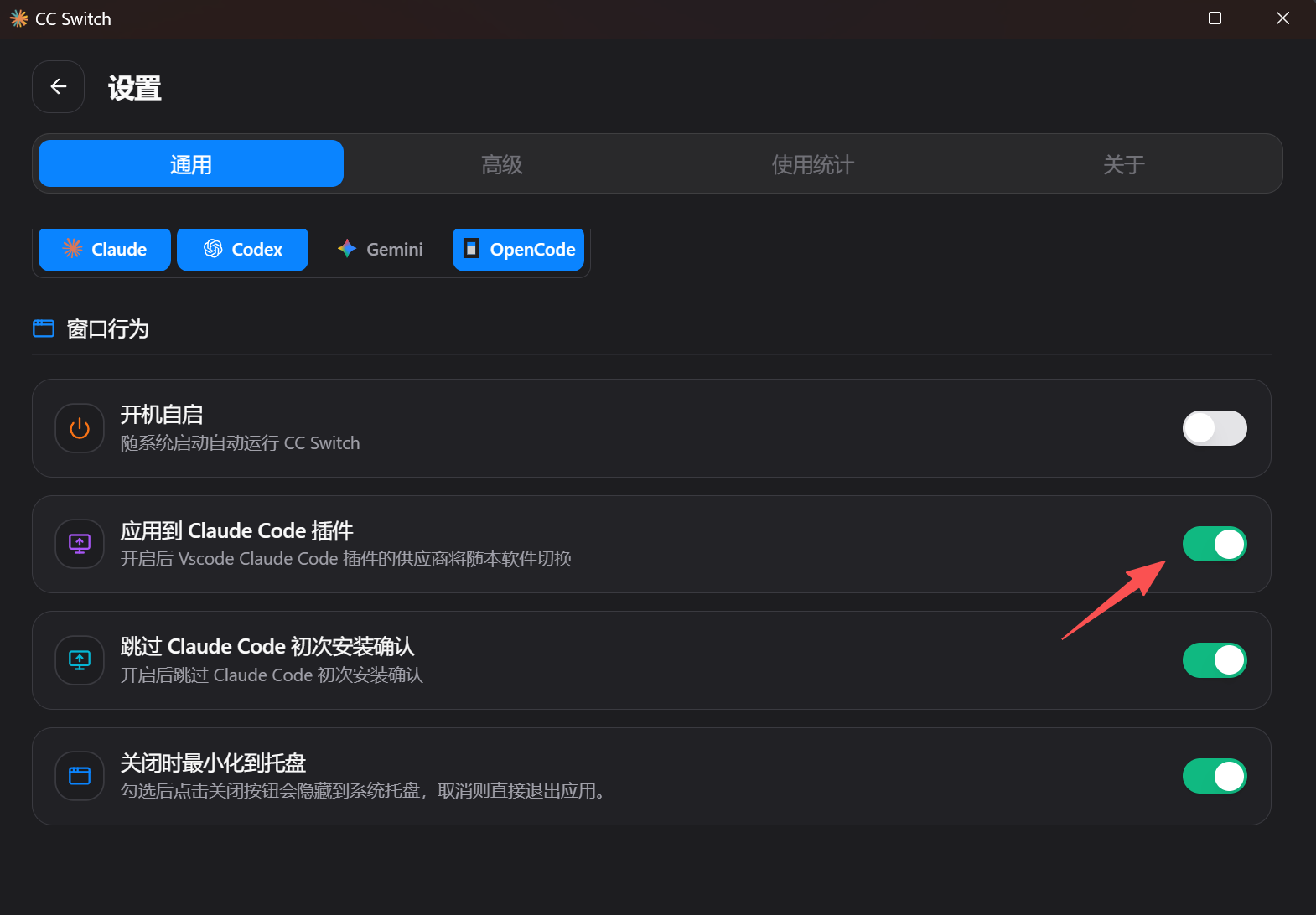Click the CC Switch app logo icon

pos(18,18)
